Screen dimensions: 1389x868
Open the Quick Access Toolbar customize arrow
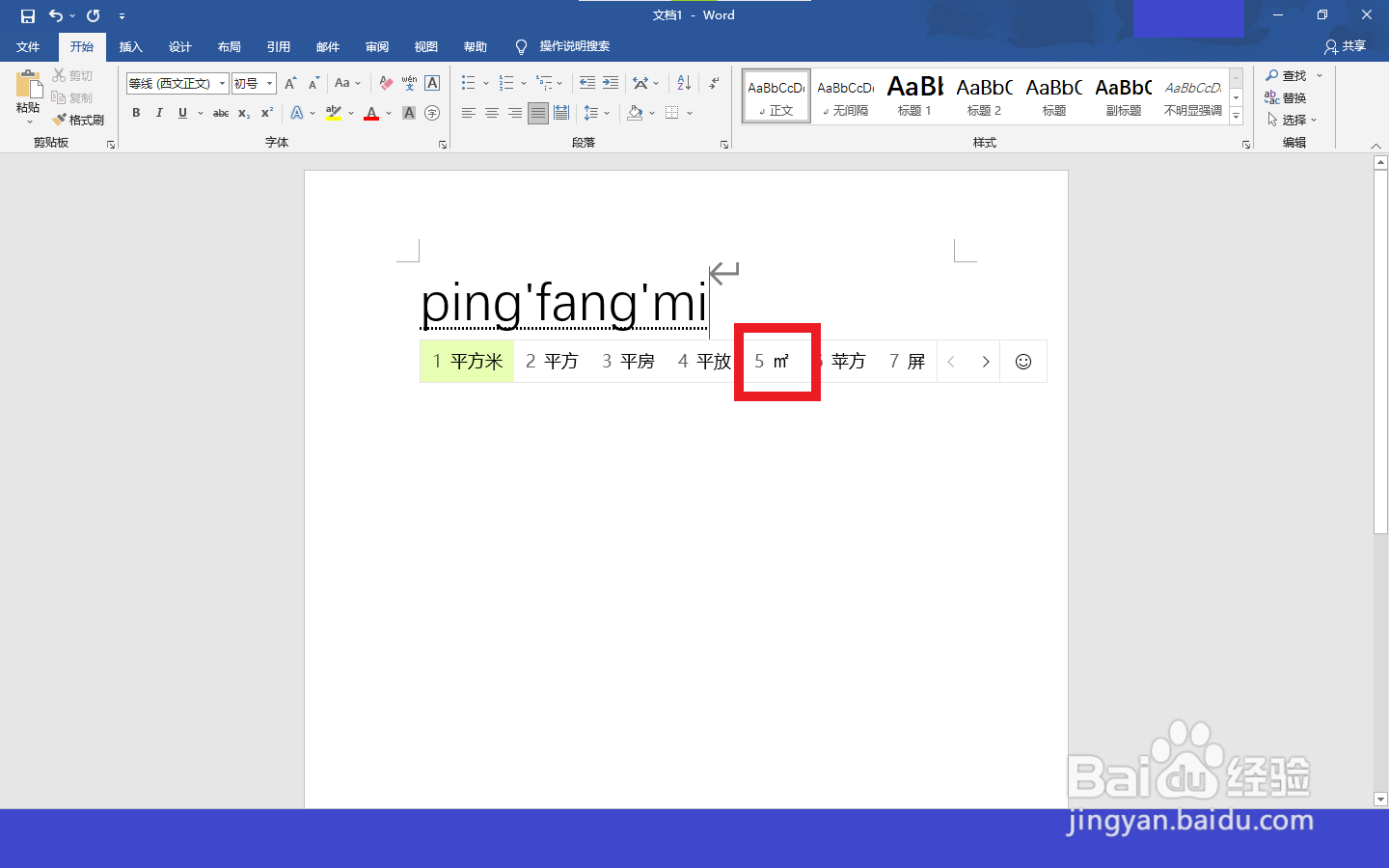(x=122, y=16)
